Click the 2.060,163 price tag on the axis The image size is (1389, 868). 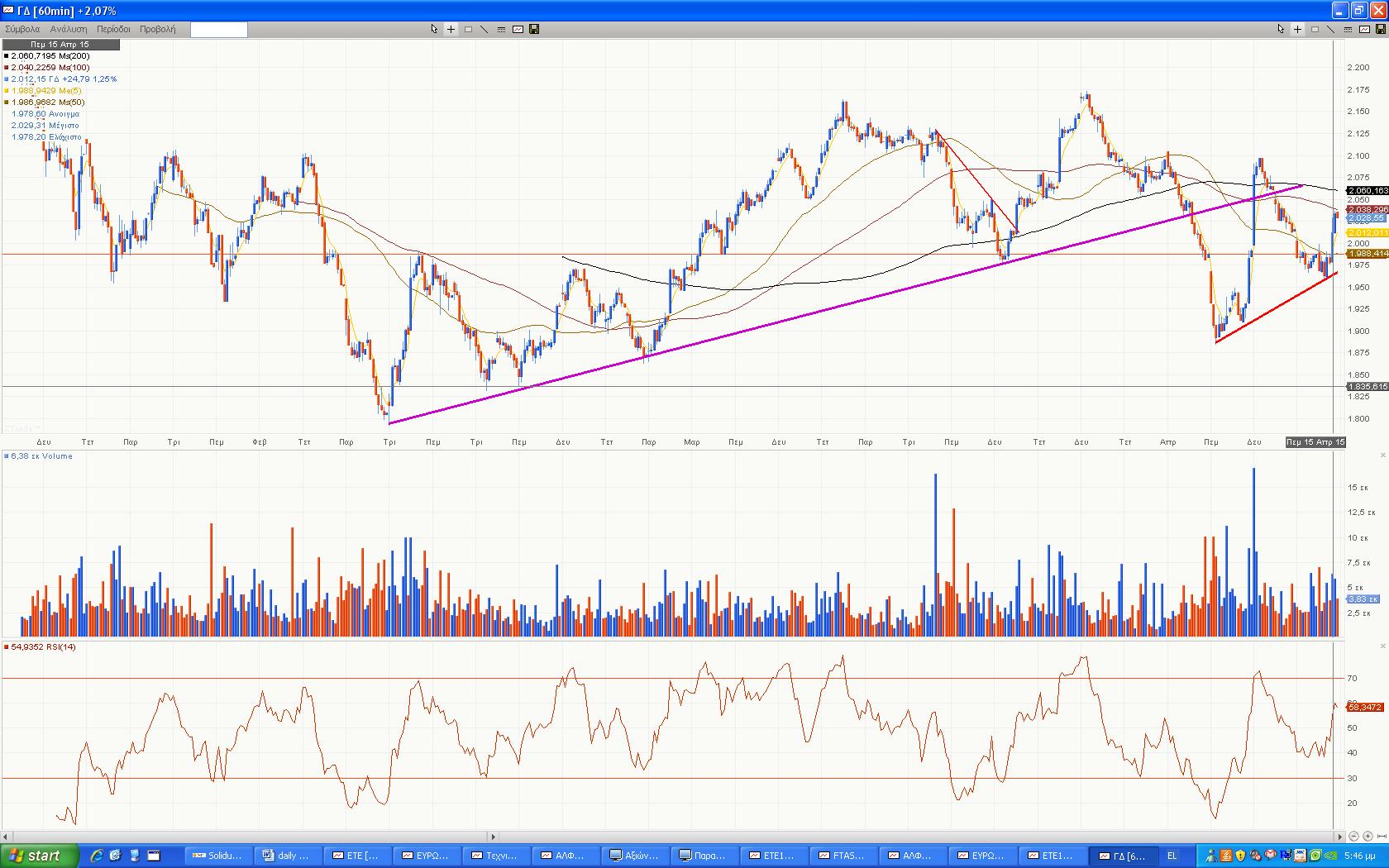pyautogui.click(x=1368, y=191)
